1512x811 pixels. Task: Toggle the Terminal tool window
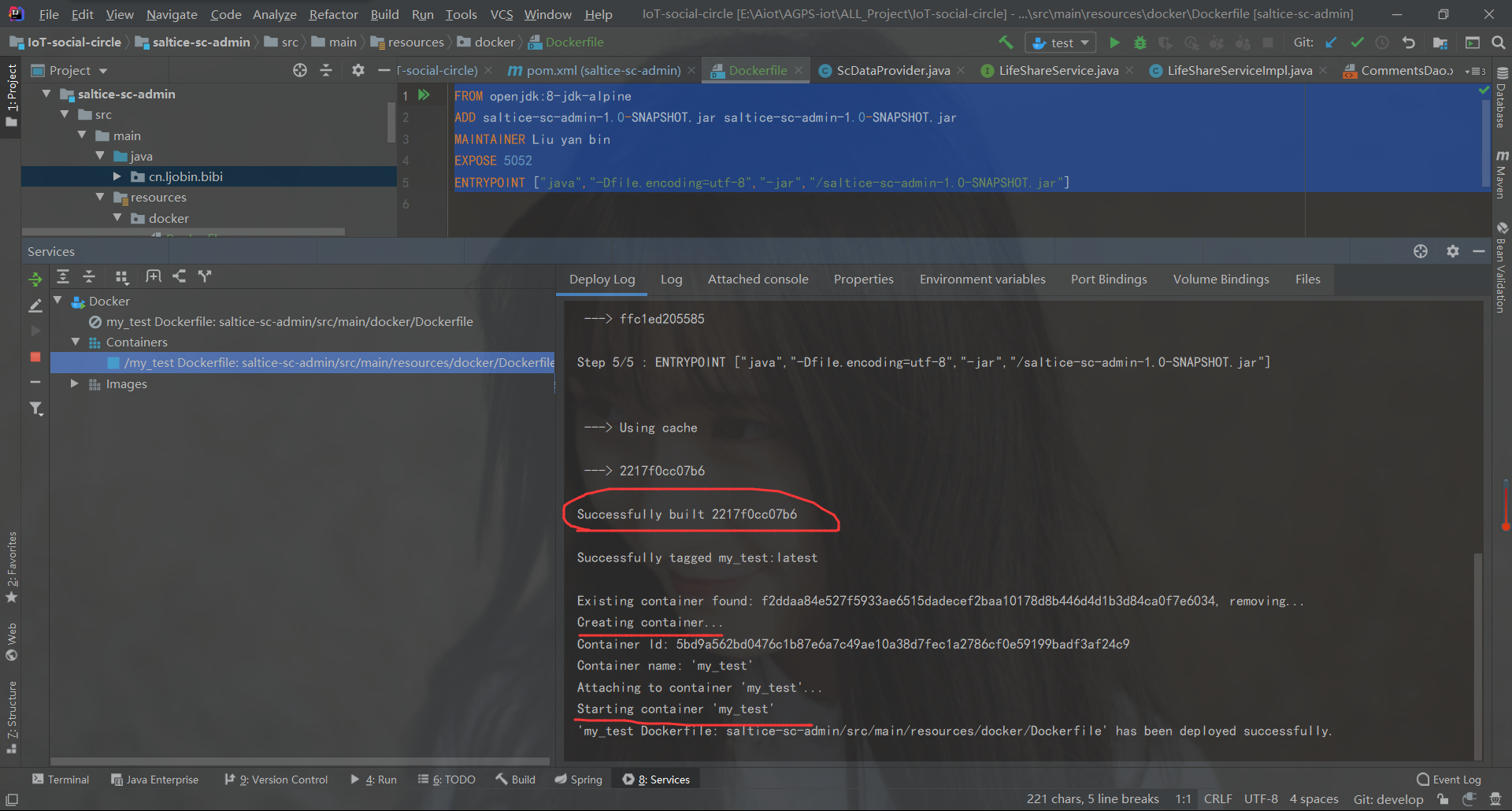[x=61, y=780]
